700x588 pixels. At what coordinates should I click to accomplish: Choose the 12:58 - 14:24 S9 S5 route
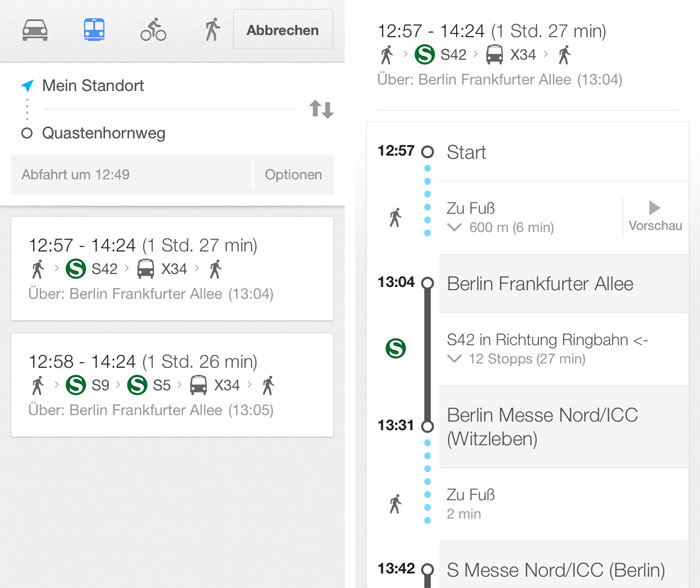click(172, 385)
